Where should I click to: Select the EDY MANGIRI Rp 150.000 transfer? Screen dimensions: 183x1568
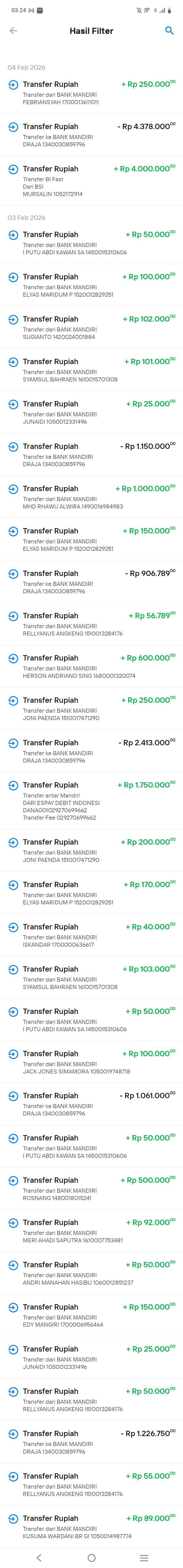pyautogui.click(x=91, y=1315)
